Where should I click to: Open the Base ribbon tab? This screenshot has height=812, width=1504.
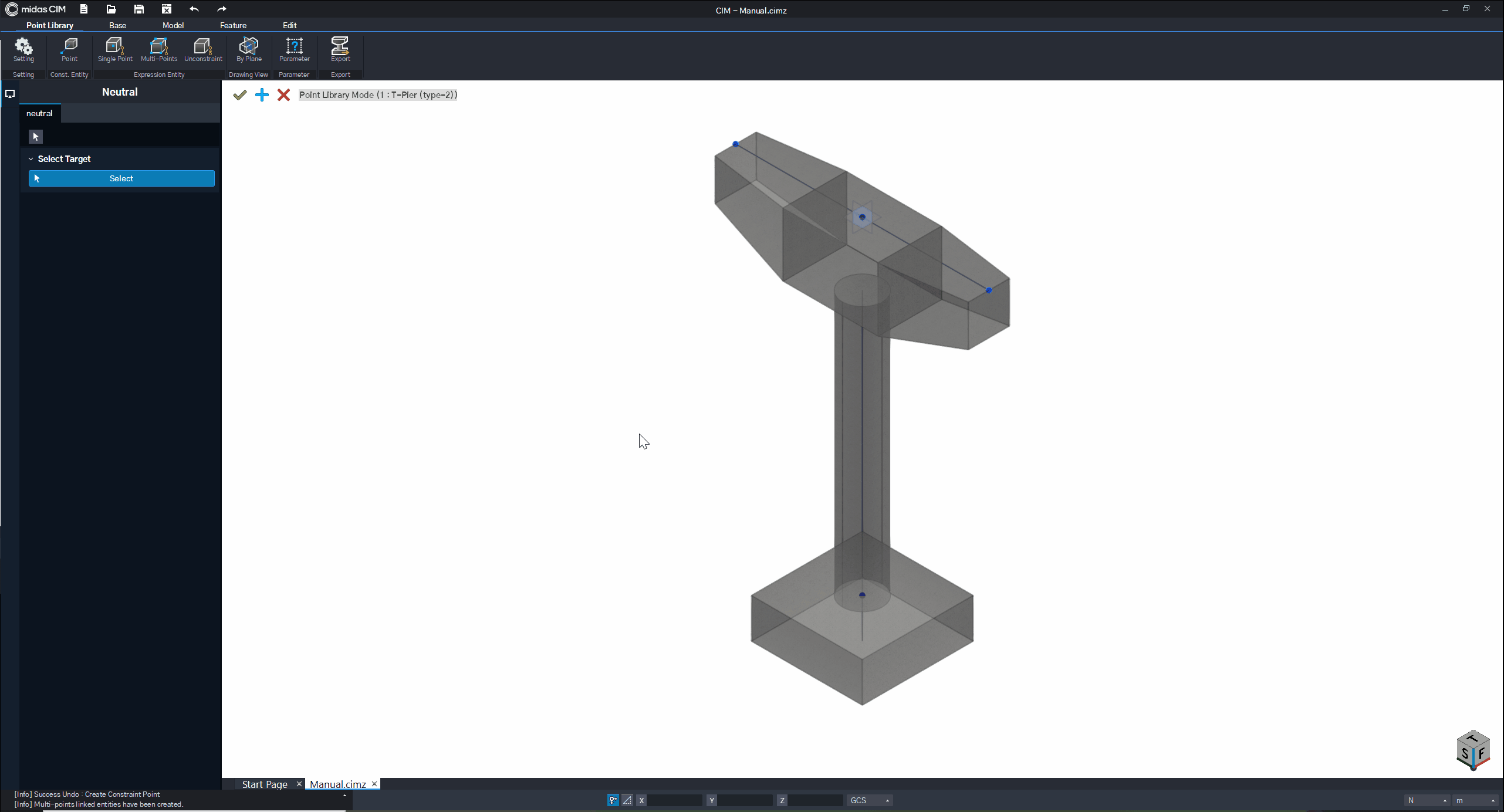[x=117, y=25]
